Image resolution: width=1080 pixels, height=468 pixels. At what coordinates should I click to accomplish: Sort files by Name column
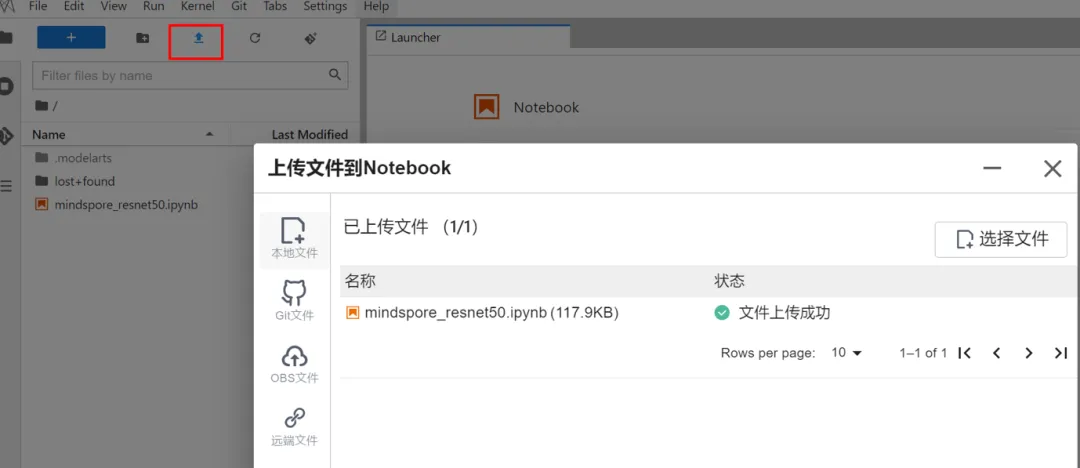(49, 134)
